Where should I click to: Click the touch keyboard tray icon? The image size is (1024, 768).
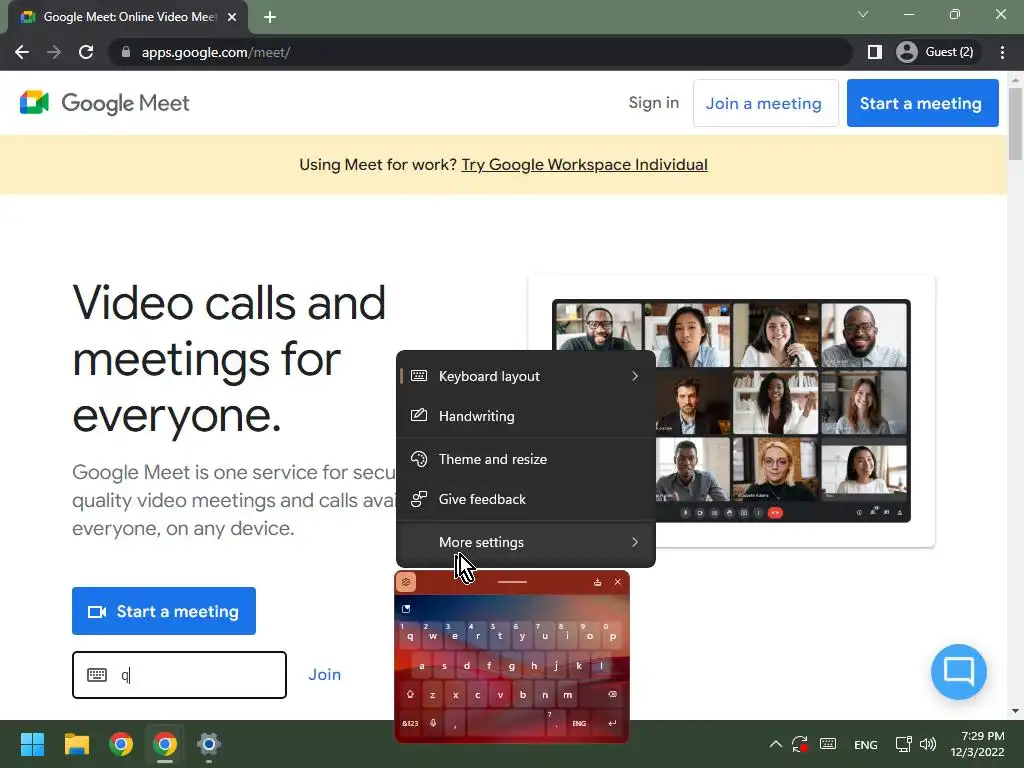[x=827, y=744]
